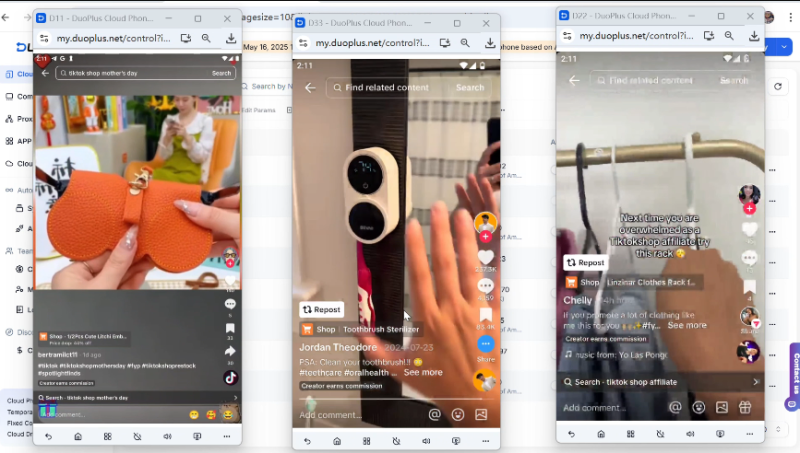Click the download icon in D33 address bar
The height and width of the screenshot is (453, 800).
[x=490, y=43]
